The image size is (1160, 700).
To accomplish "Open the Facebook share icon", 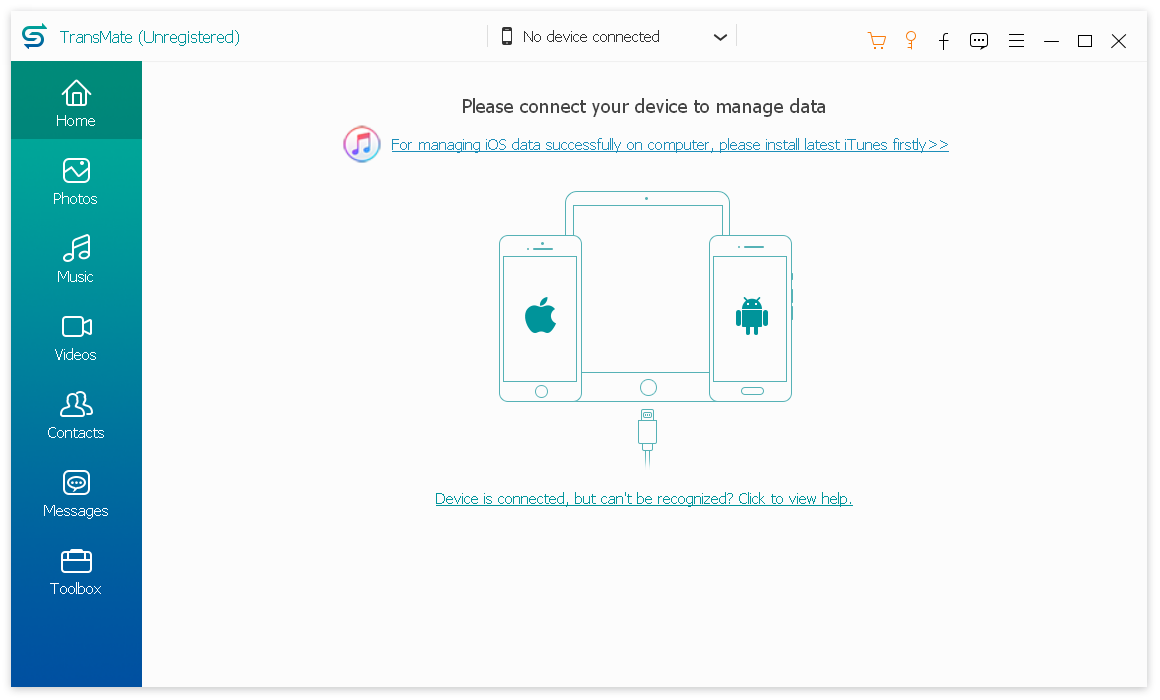I will [x=944, y=41].
